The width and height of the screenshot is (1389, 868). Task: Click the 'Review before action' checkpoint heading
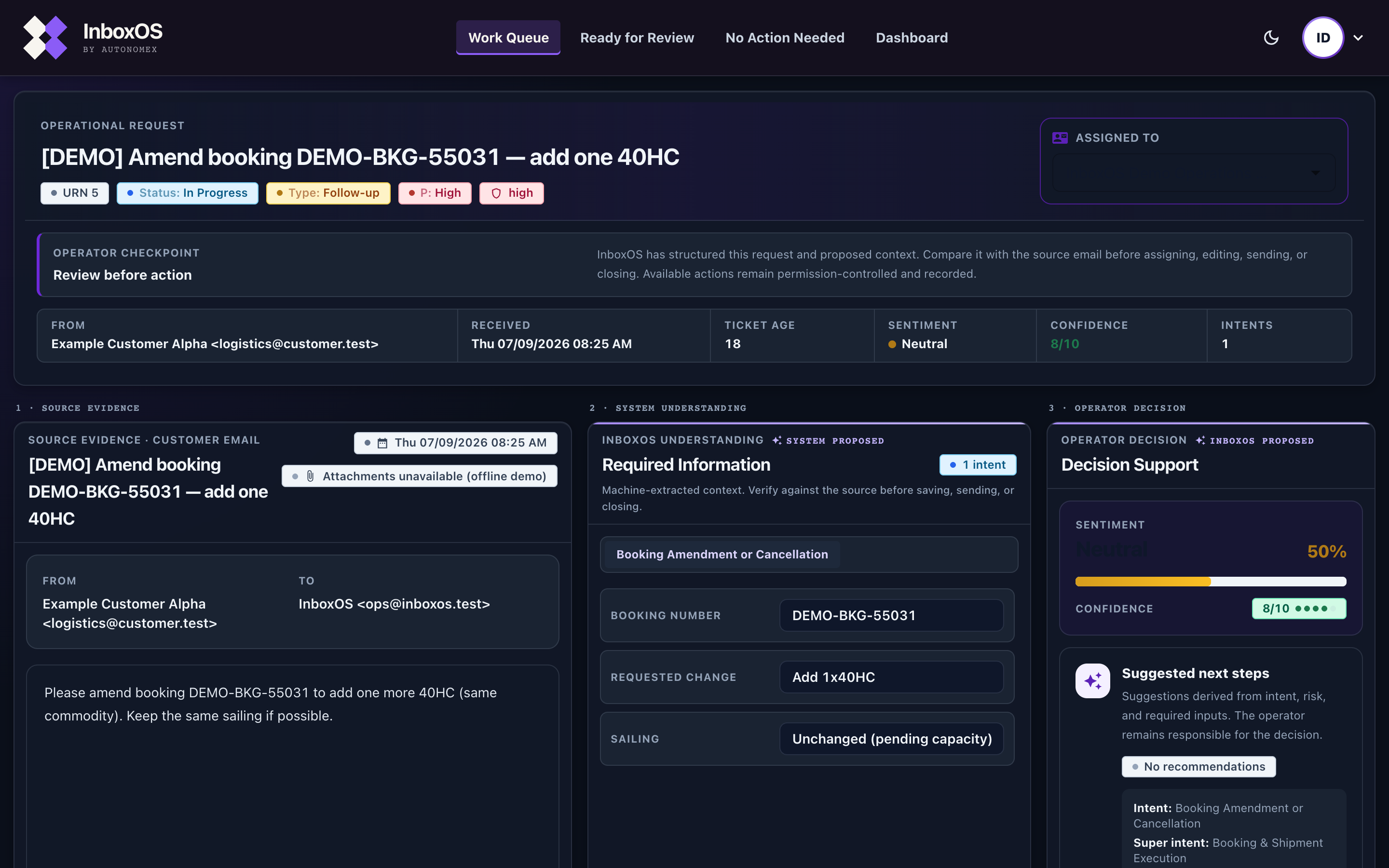click(x=122, y=275)
